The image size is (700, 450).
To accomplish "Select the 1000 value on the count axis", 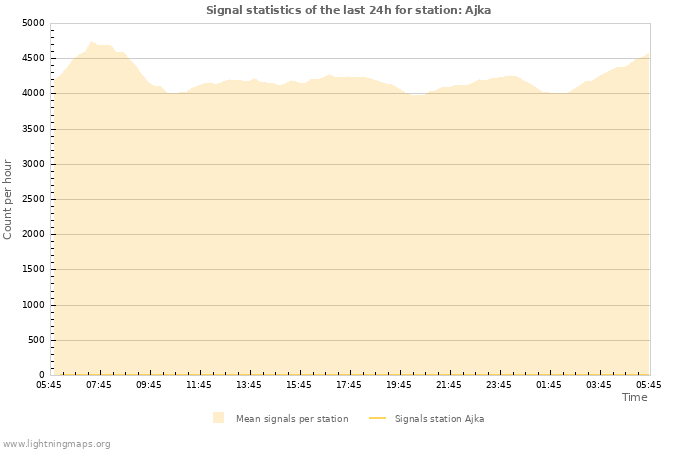I will point(33,305).
